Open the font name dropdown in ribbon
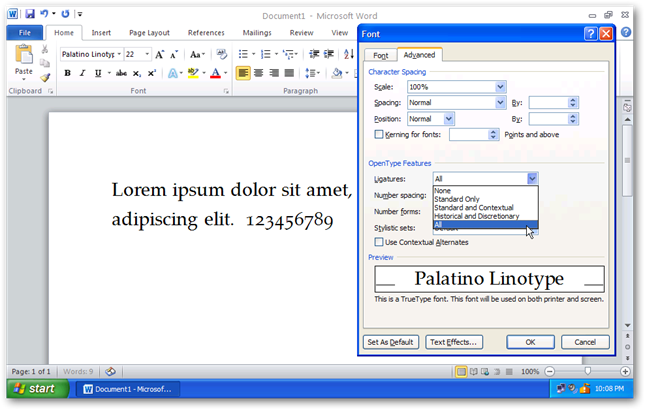 pyautogui.click(x=119, y=54)
